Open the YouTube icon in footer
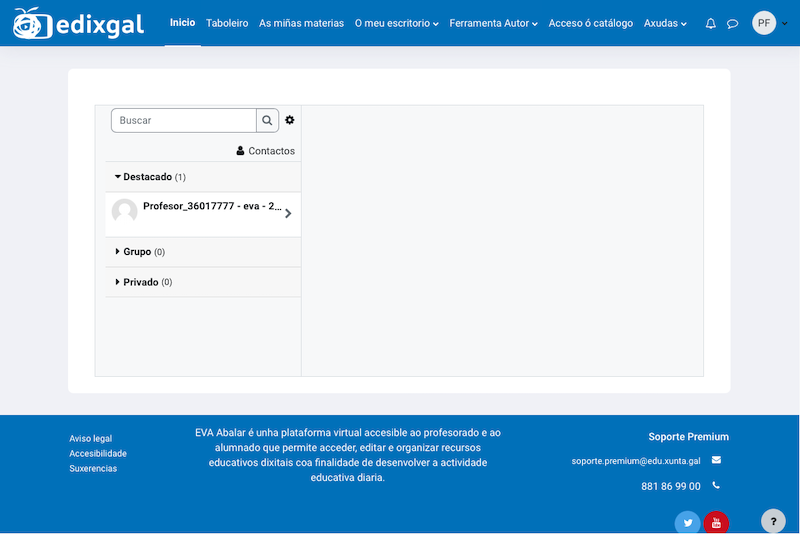The image size is (800, 534). point(716,523)
